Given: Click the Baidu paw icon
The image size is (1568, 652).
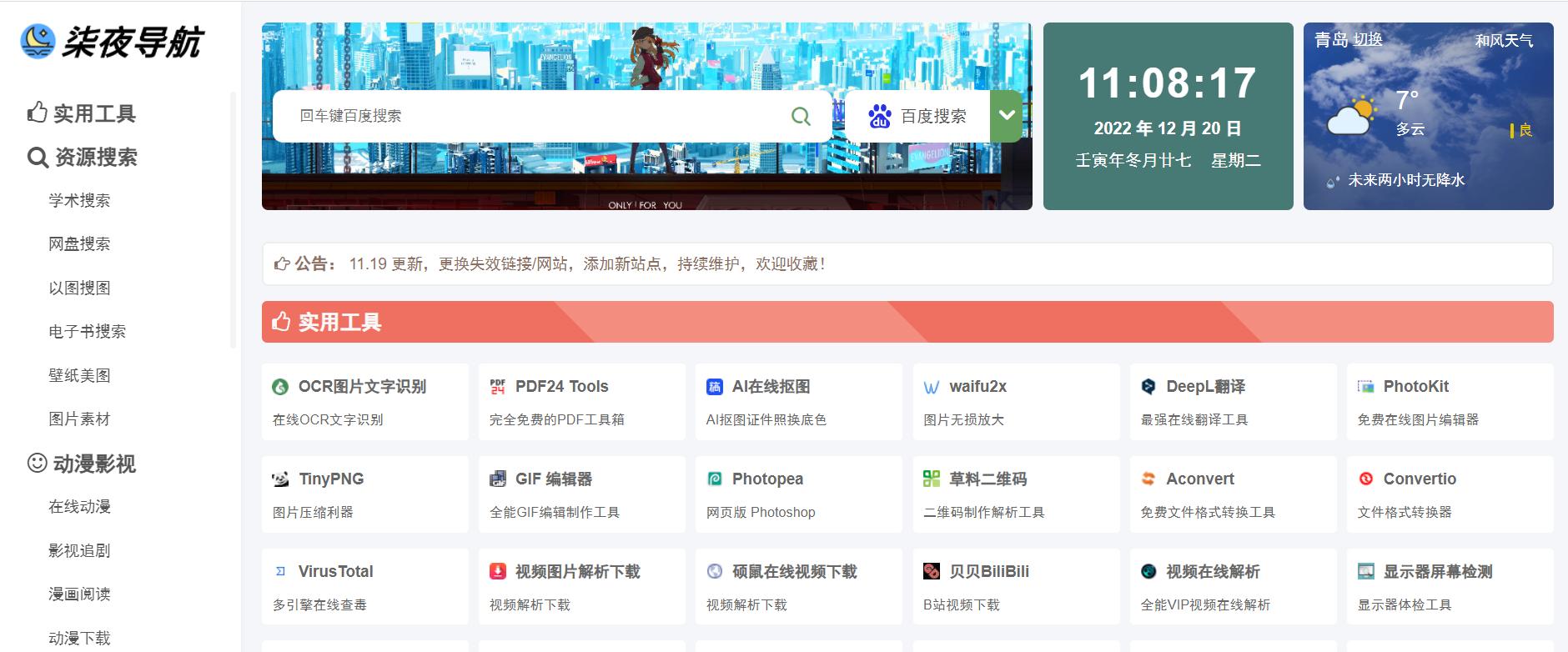Looking at the screenshot, I should [879, 116].
